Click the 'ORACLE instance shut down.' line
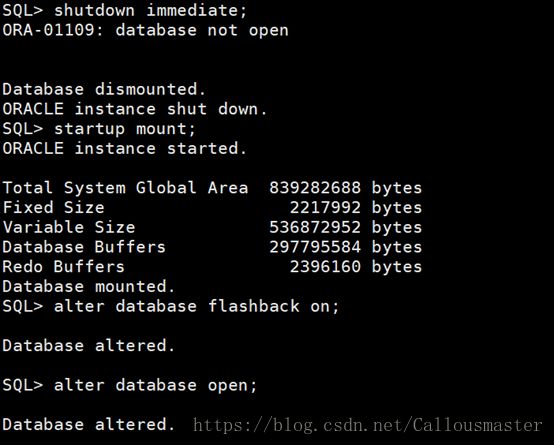This screenshot has height=445, width=554. (135, 109)
